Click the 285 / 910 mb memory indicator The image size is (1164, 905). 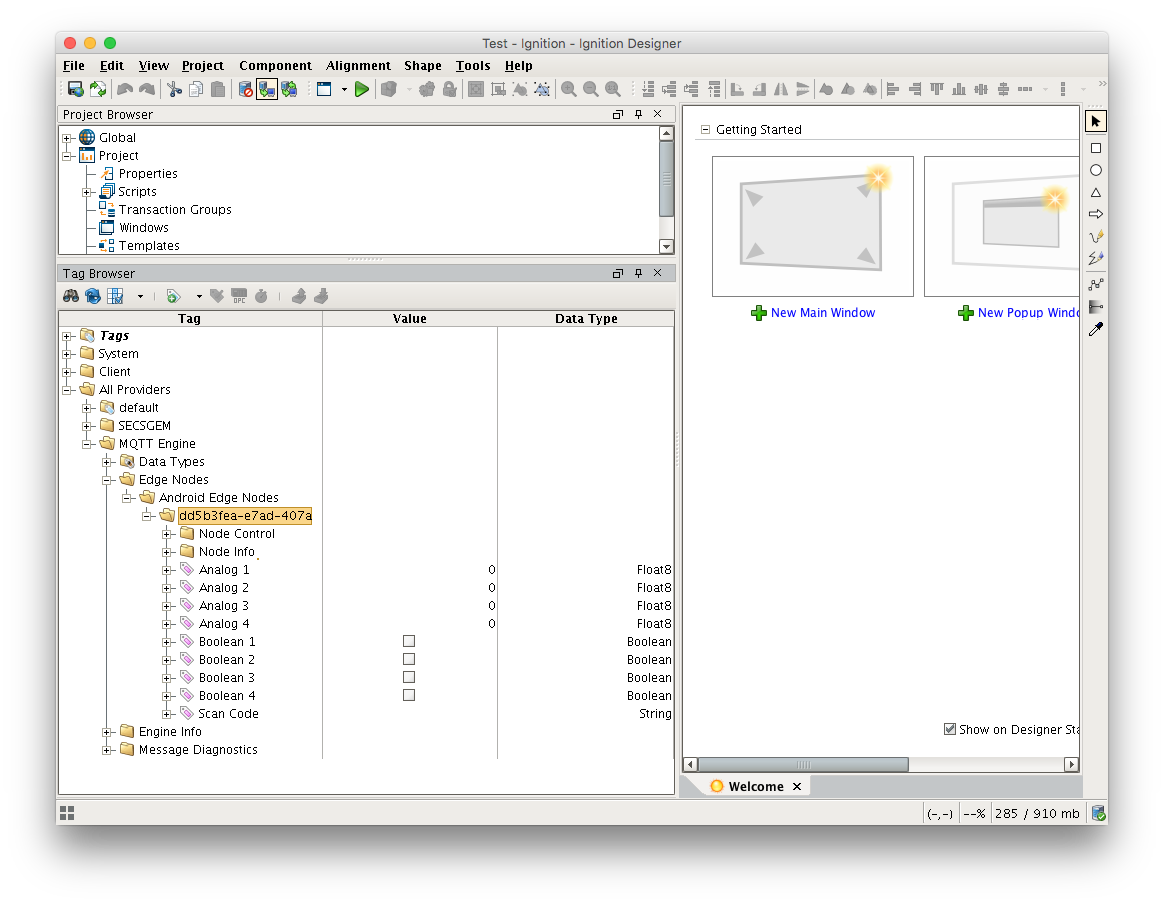click(x=1037, y=814)
